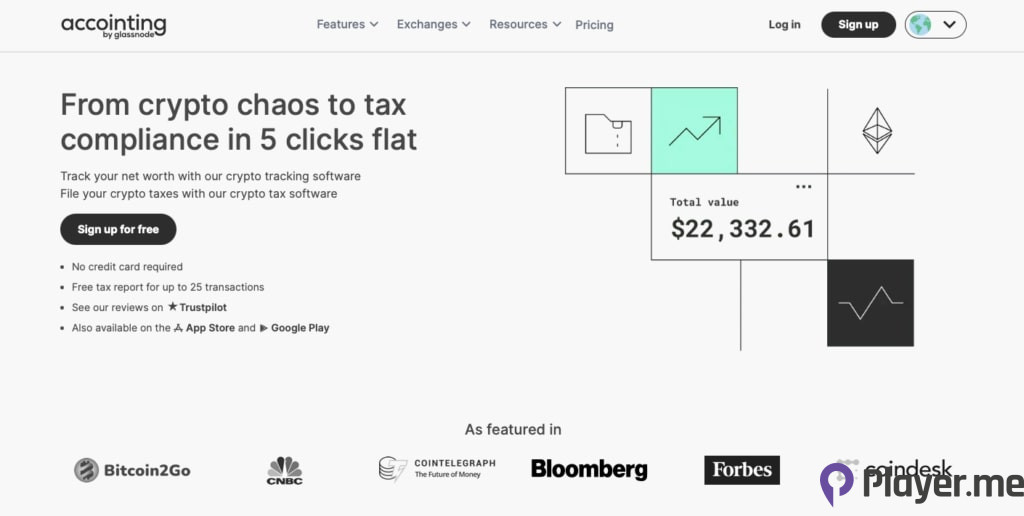Click the Log in link
Viewport: 1024px width, 516px height.
point(784,25)
